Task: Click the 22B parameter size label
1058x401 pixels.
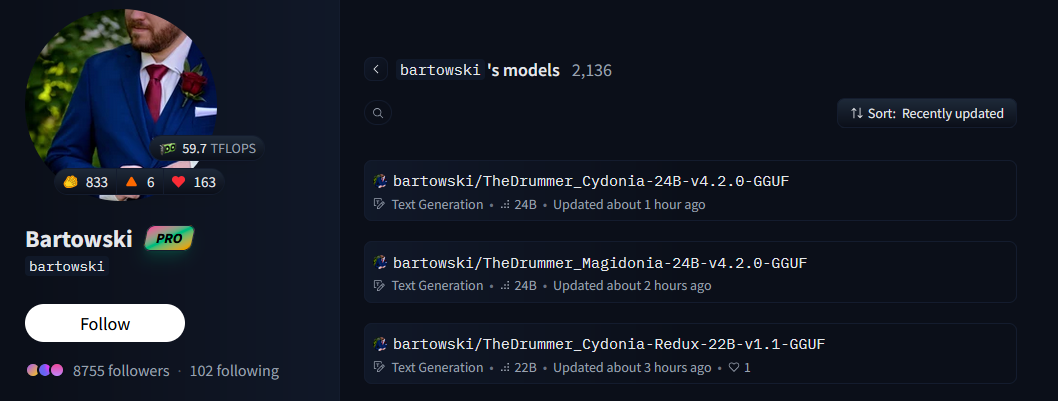Action: click(x=518, y=368)
